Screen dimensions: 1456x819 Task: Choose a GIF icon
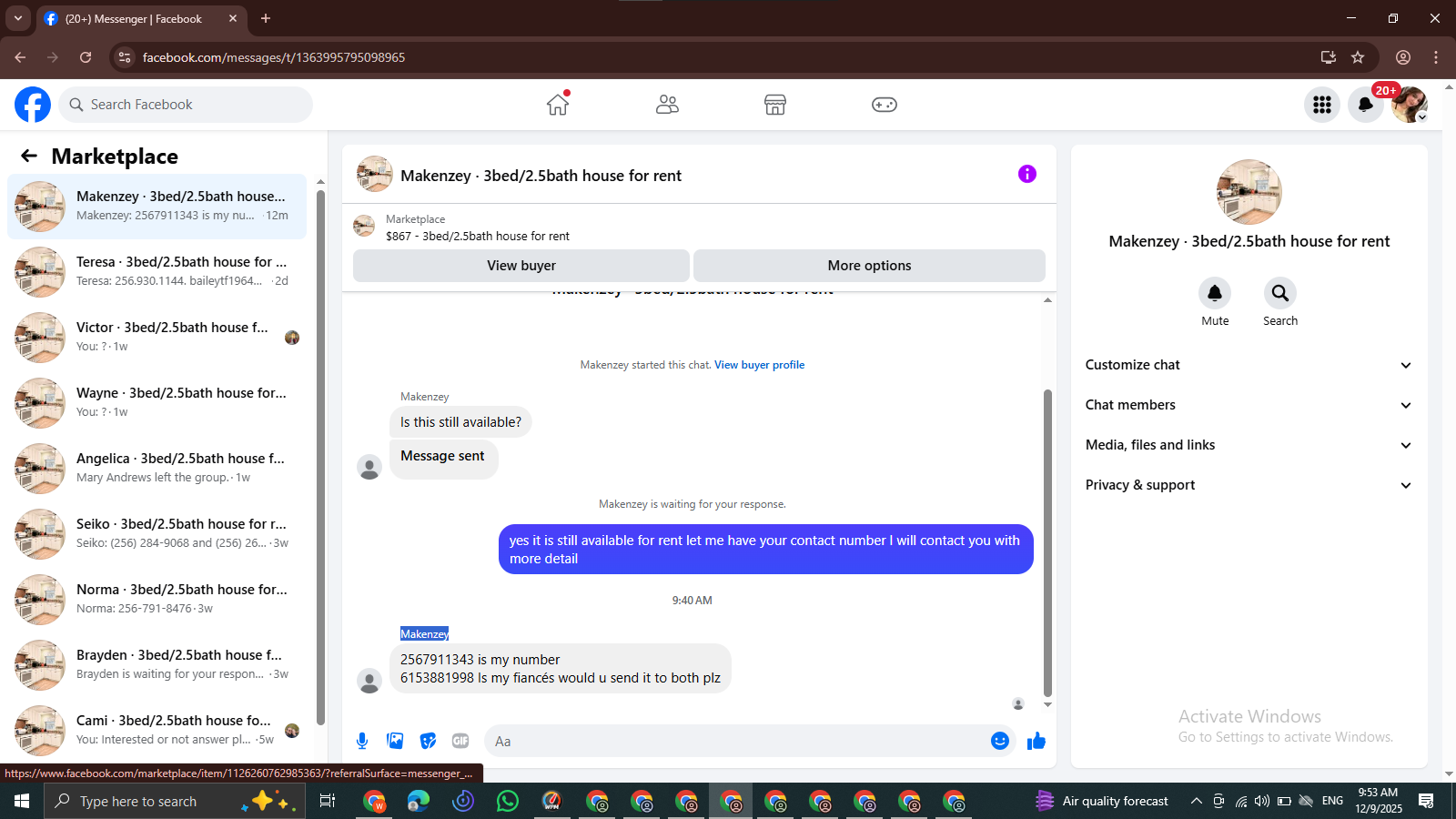tap(460, 741)
